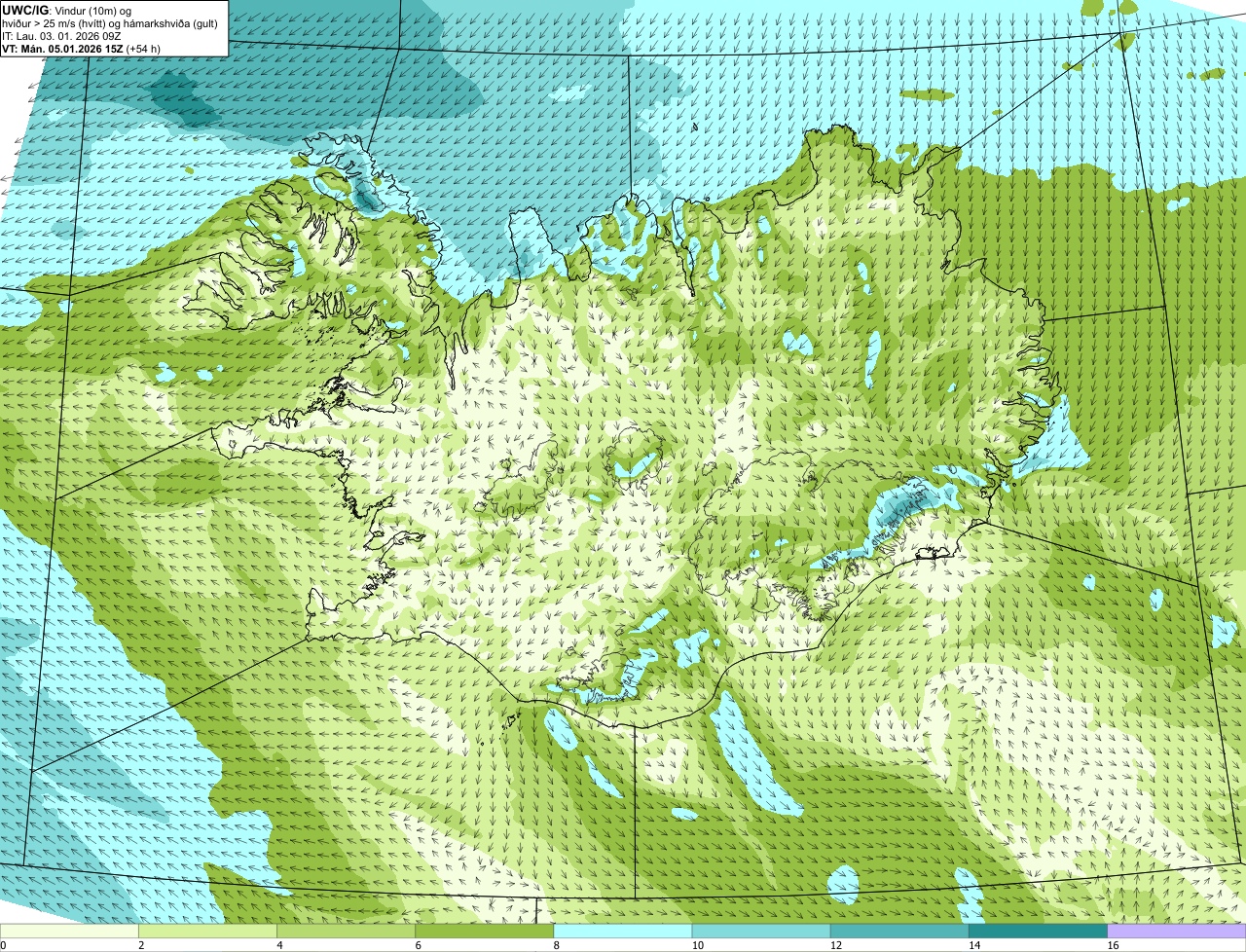Click the 12–14 m/s teal legend swatch
1246x952 pixels.
pyautogui.click(x=899, y=932)
